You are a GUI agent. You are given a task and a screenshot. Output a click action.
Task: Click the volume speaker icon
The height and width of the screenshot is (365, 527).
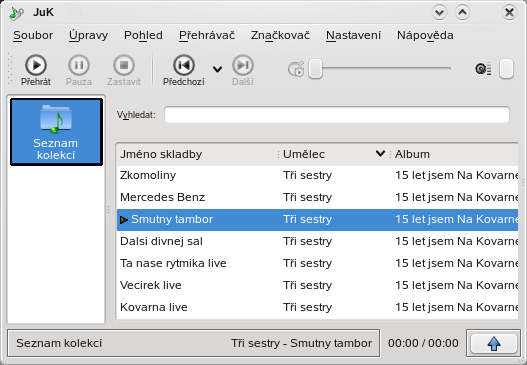click(483, 69)
